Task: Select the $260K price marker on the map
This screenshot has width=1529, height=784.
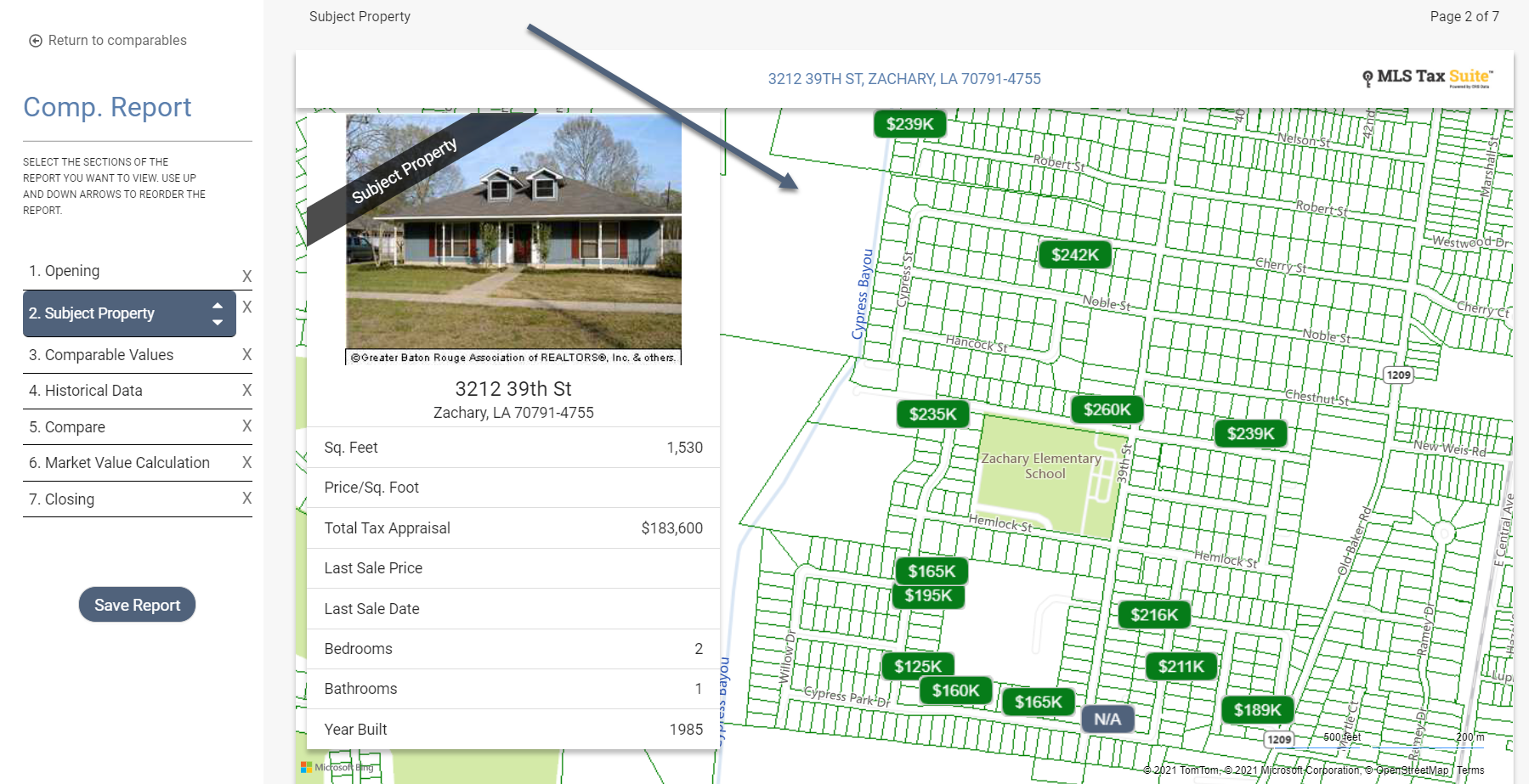Action: pyautogui.click(x=1106, y=409)
